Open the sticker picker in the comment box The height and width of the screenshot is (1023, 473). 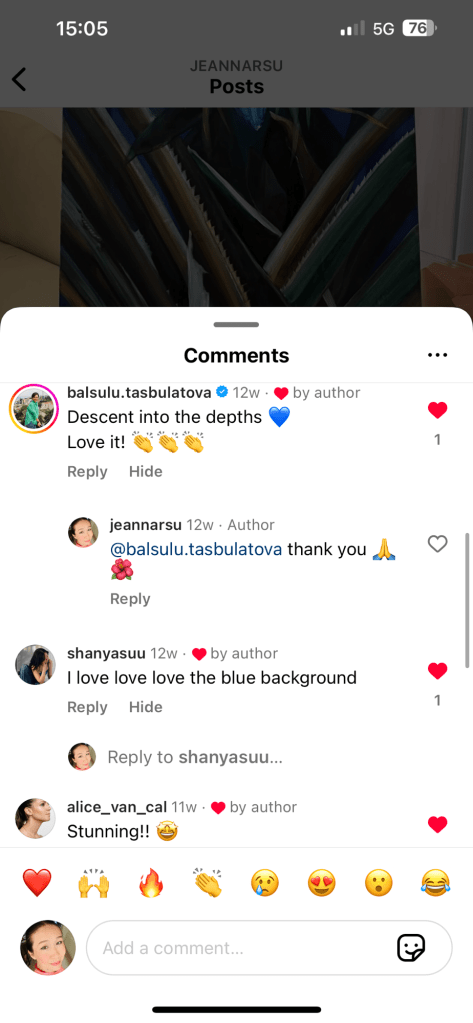click(411, 947)
